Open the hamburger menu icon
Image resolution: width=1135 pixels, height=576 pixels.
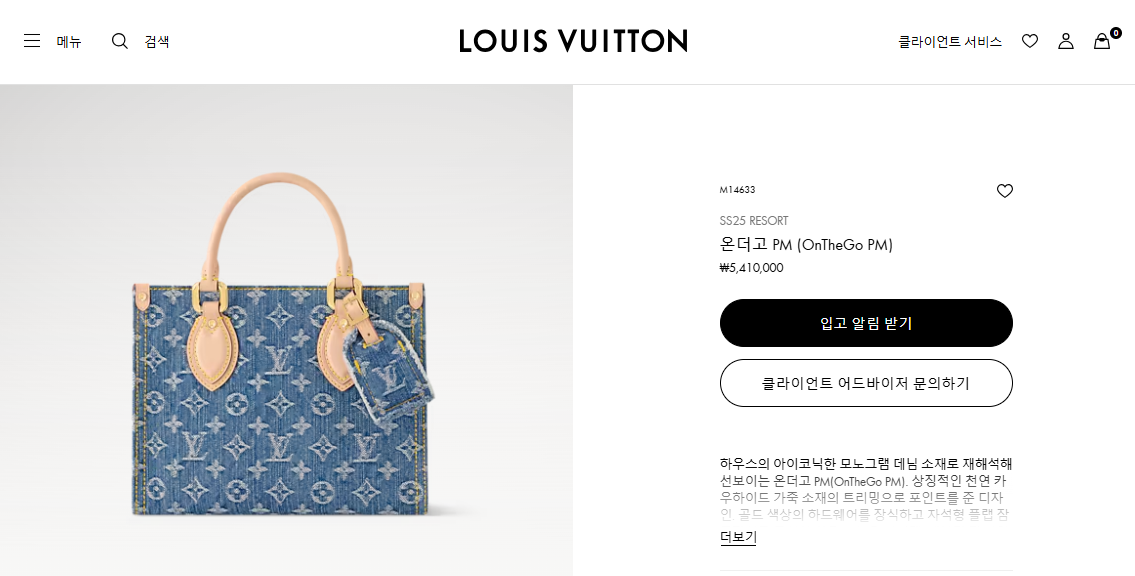tap(32, 41)
